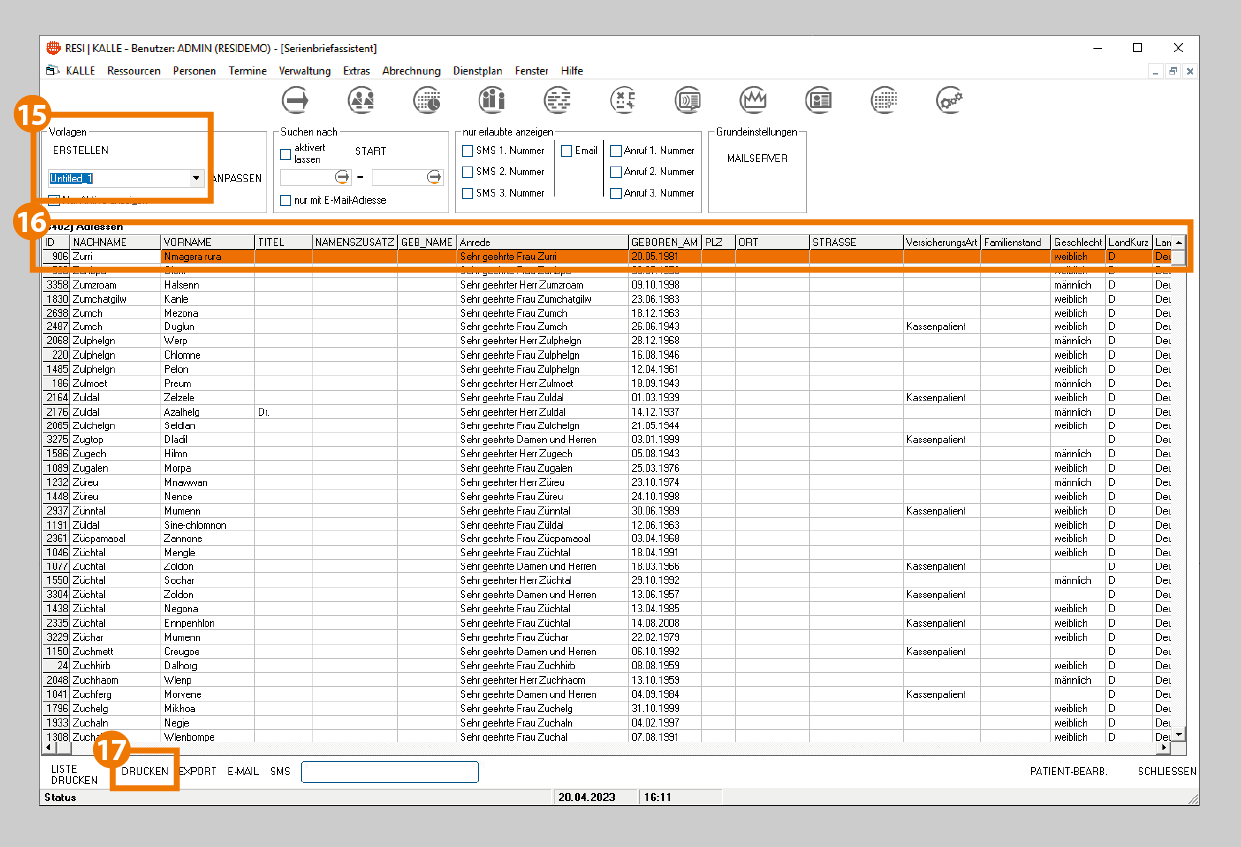Viewport: 1241px width, 847px height.
Task: Click the DRUCKEN button
Action: tap(145, 772)
